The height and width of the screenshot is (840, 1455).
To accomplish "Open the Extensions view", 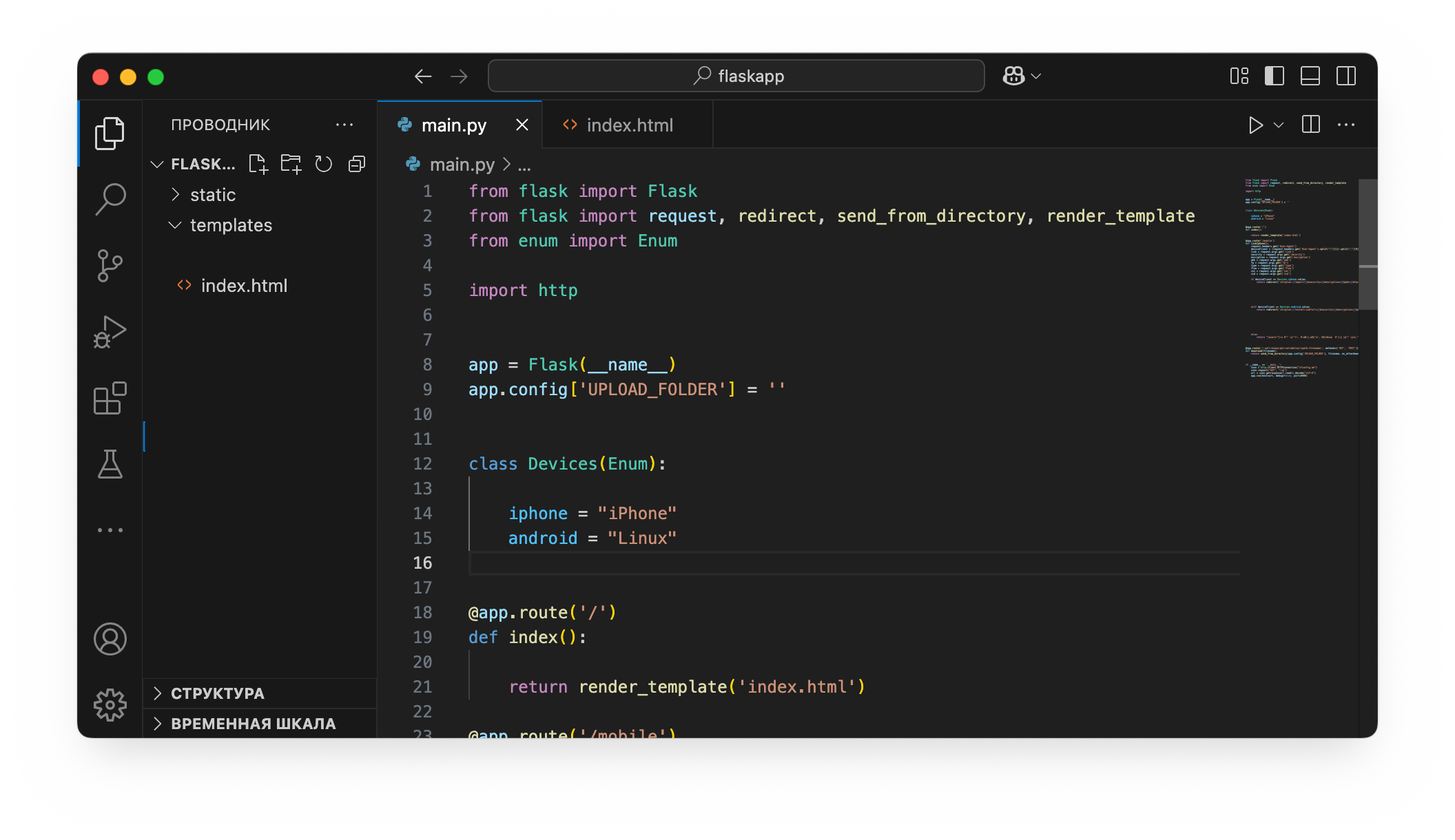I will (110, 398).
